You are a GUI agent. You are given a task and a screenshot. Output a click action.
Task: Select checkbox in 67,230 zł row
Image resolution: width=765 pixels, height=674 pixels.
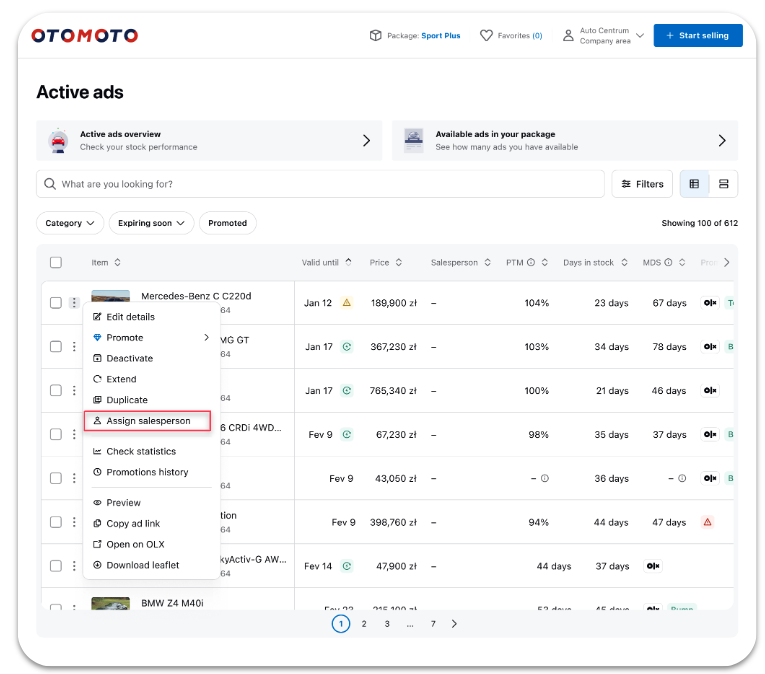coord(56,434)
